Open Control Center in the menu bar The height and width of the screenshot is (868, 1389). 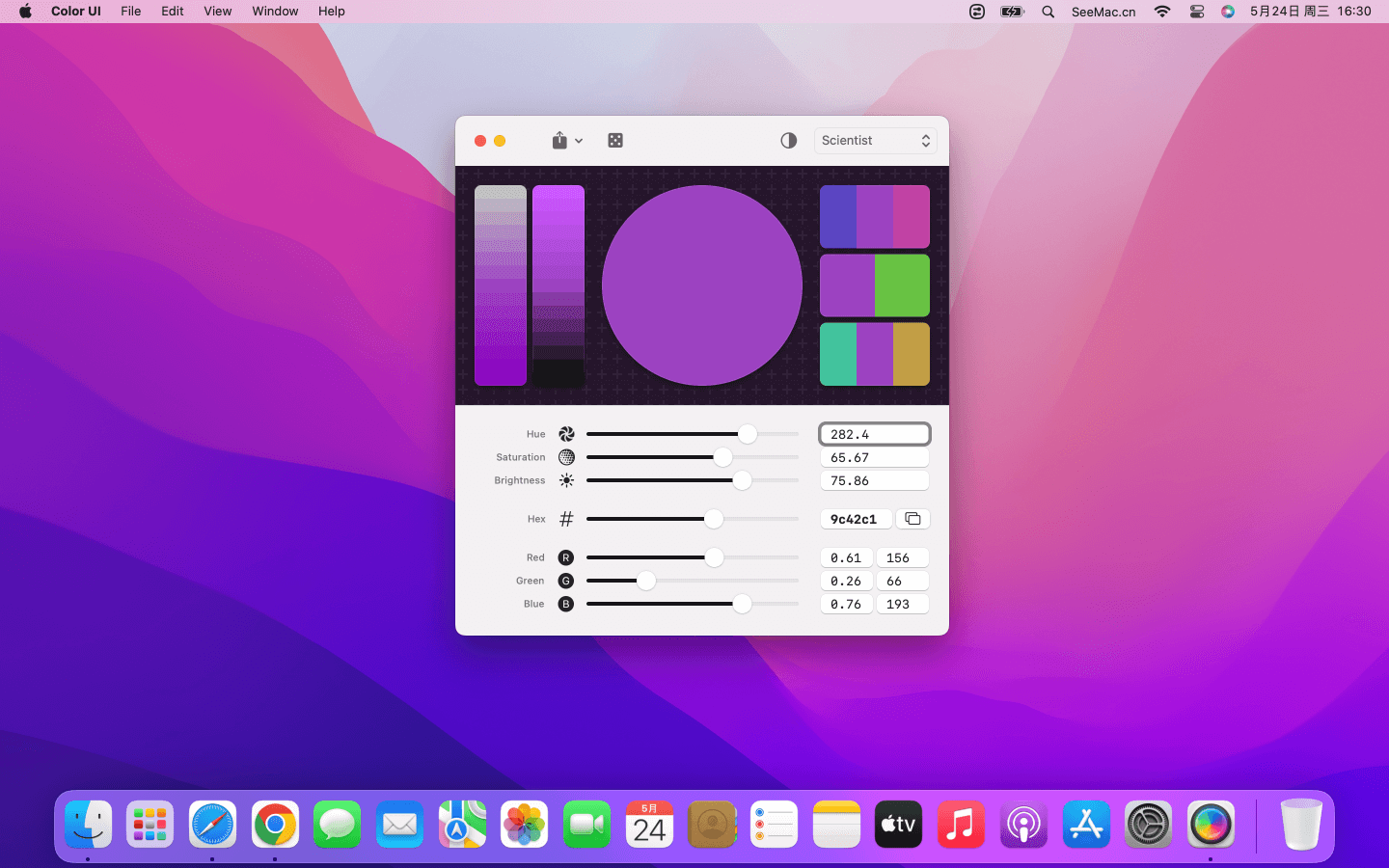[1196, 12]
